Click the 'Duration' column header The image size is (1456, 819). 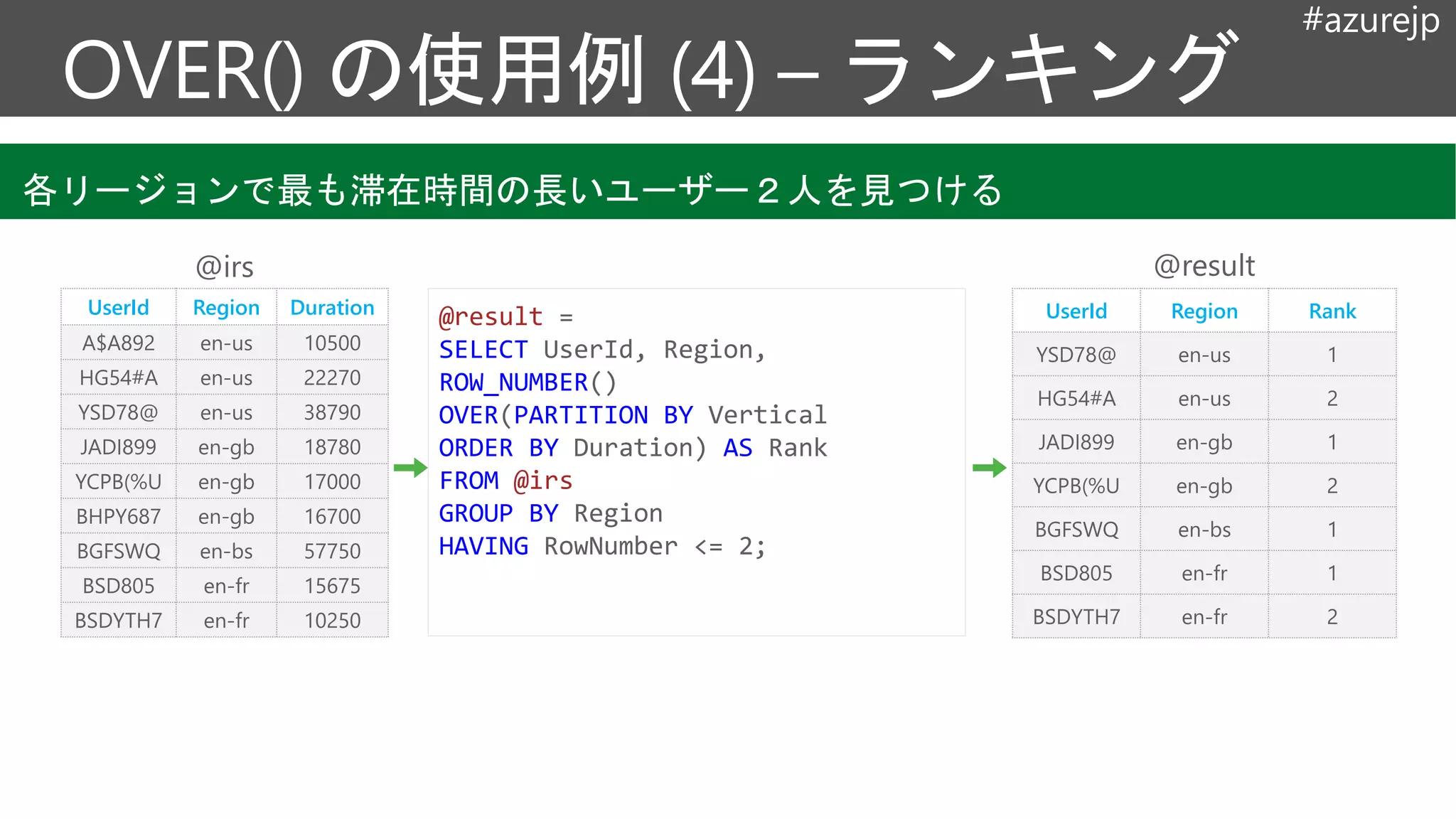(332, 307)
